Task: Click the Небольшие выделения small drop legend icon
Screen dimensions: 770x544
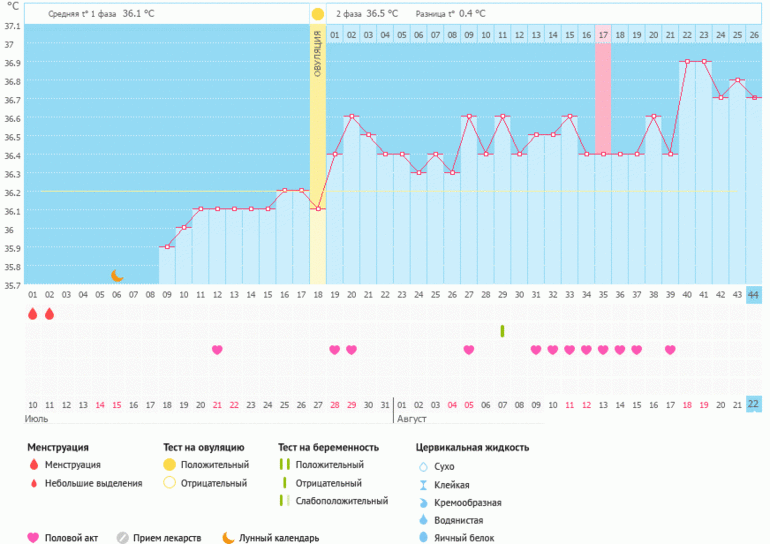Action: pos(33,483)
